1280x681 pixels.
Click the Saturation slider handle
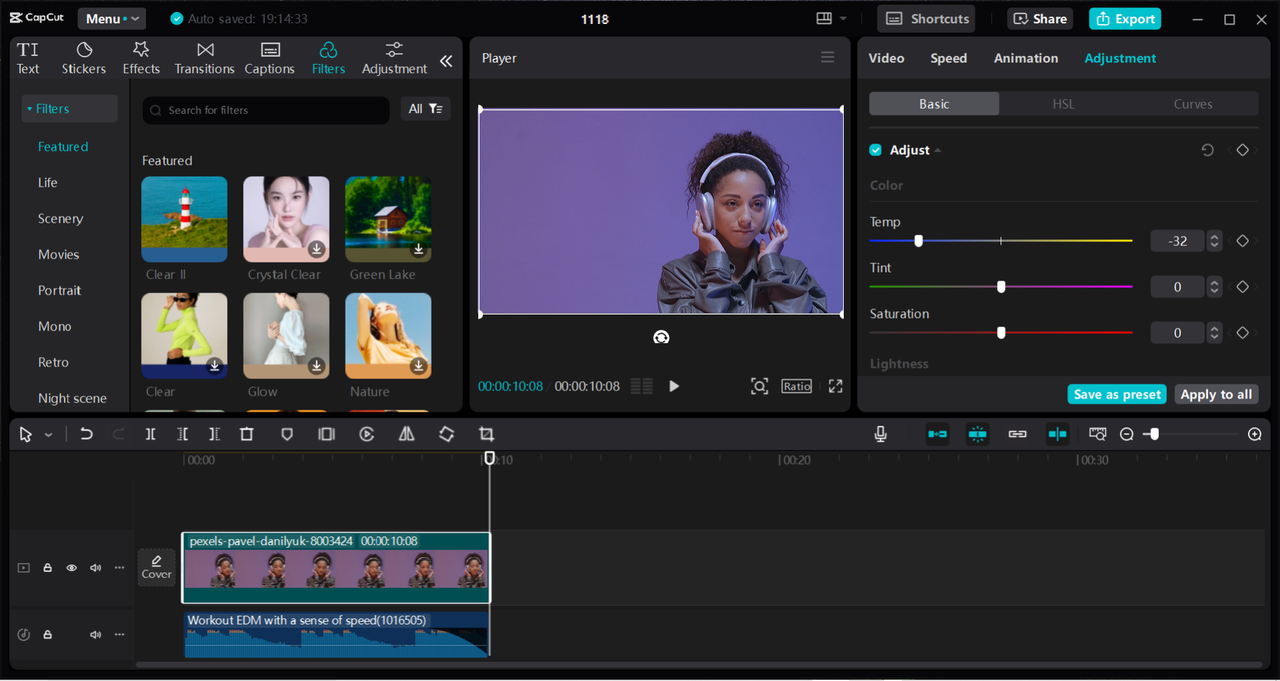tap(1001, 333)
